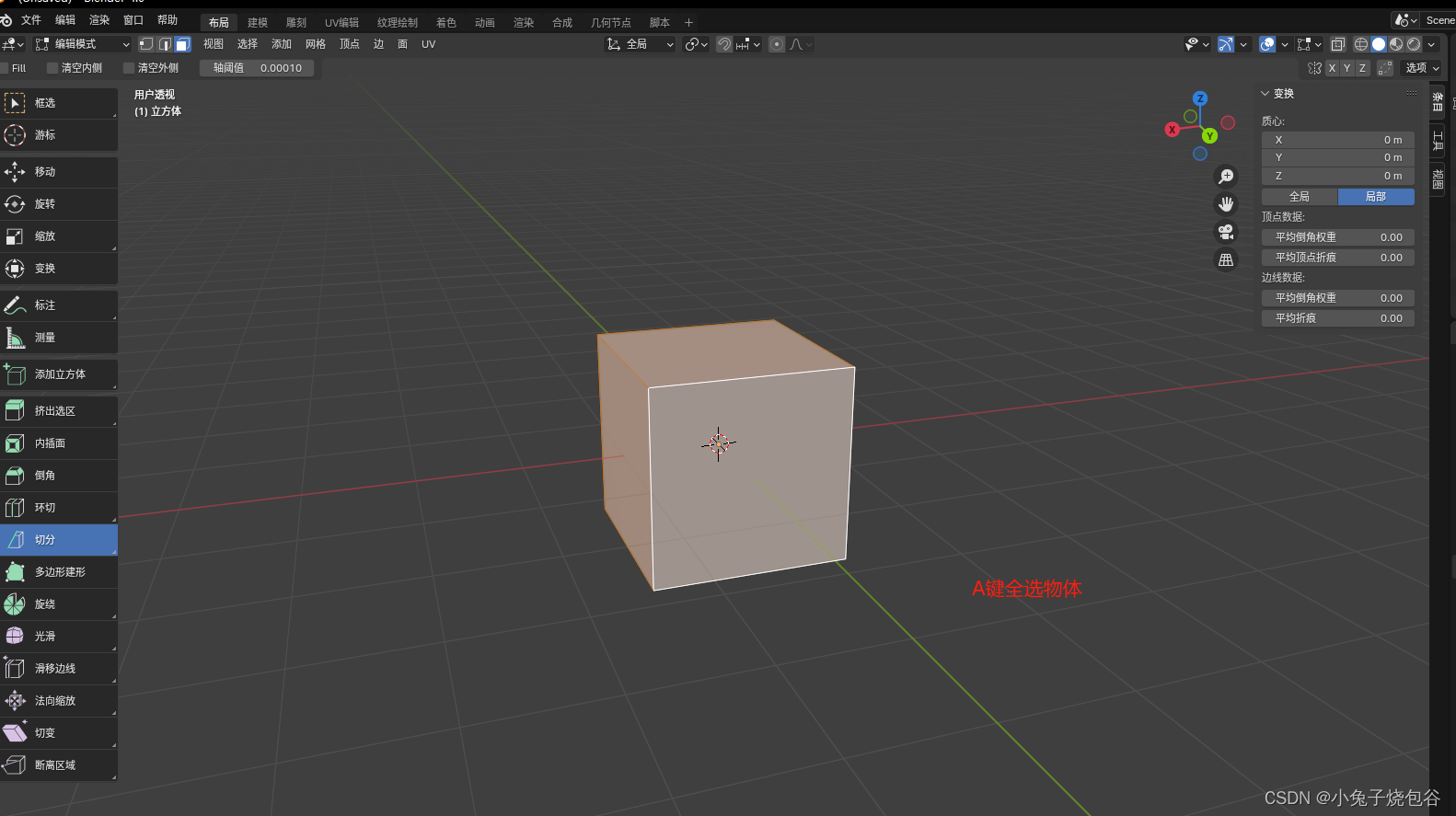
Task: Switch to the 建模 modeling workspace tab
Action: (258, 23)
